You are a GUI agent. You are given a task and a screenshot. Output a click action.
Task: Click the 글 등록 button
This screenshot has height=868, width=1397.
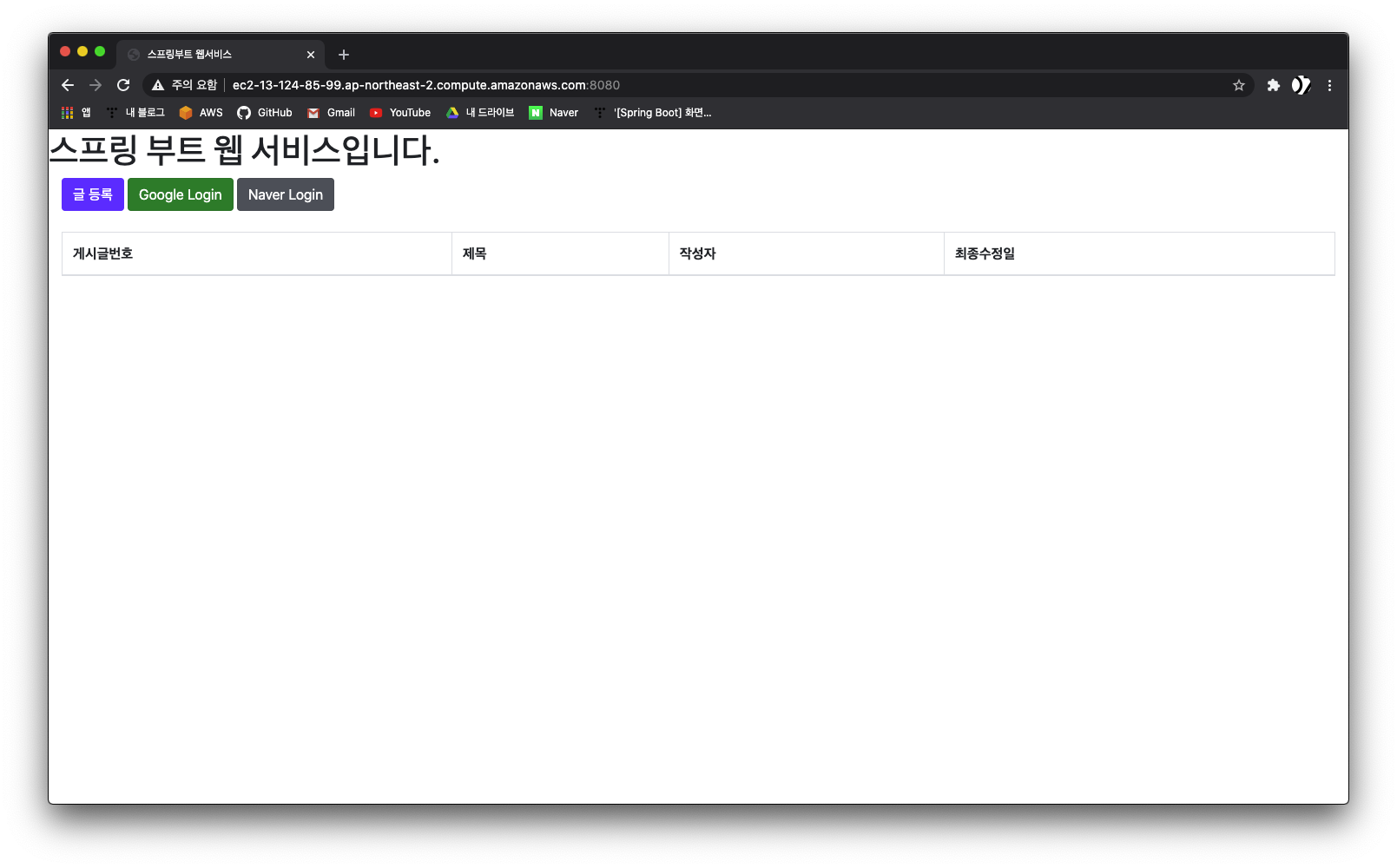pos(93,194)
